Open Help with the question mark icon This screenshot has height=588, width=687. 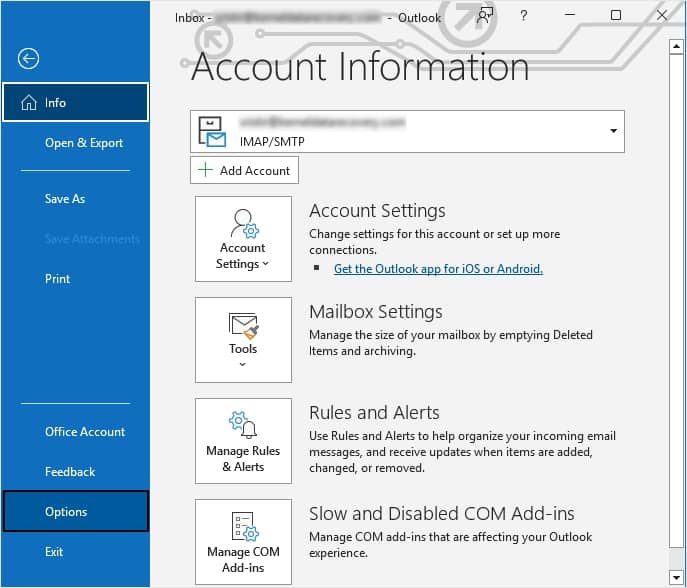pos(524,16)
